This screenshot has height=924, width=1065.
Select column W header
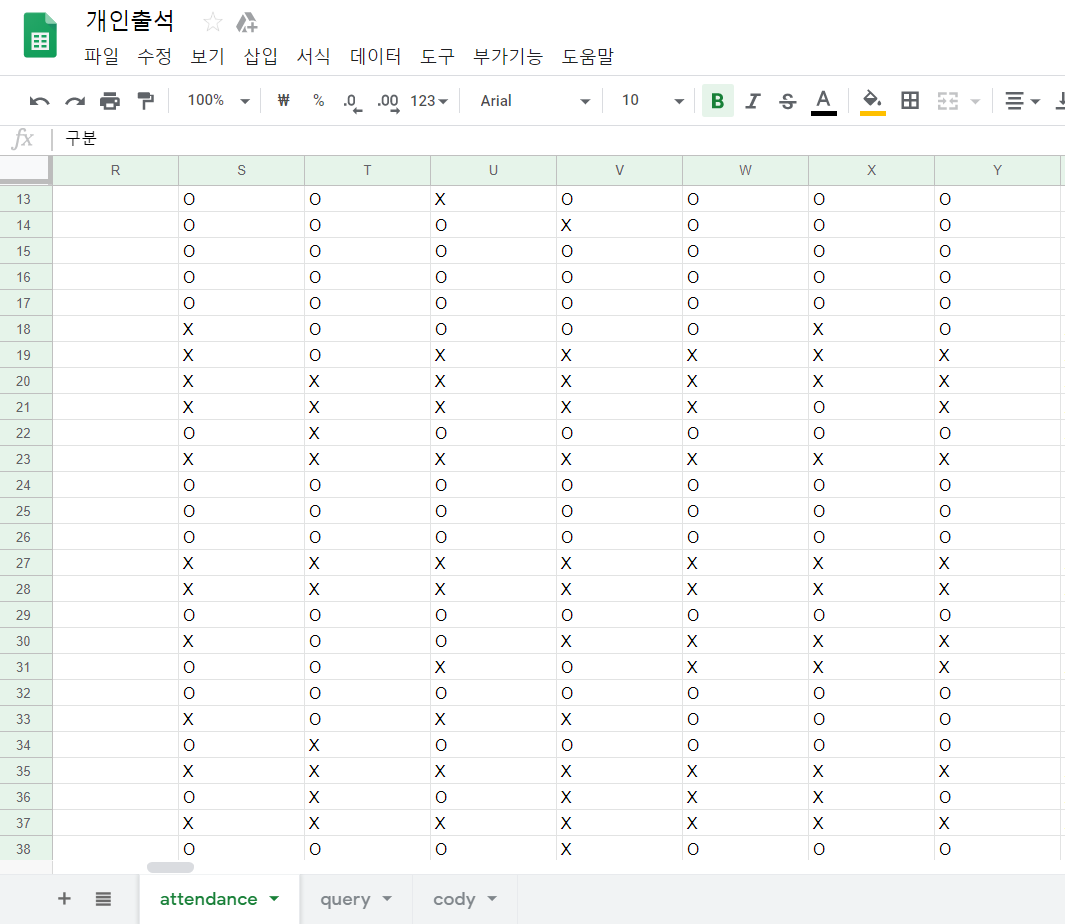point(745,171)
